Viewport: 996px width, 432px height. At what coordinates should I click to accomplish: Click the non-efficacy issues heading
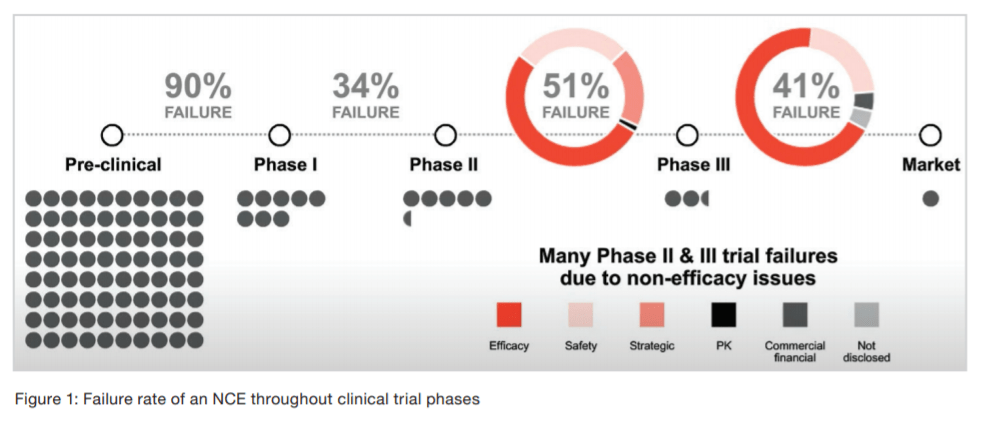688,267
